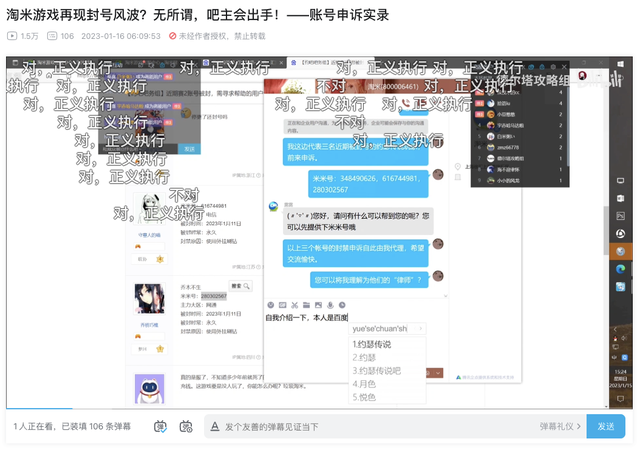In the video, click the ranking panel gear icon
Viewport: 640px width, 450px height.
coord(553,67)
